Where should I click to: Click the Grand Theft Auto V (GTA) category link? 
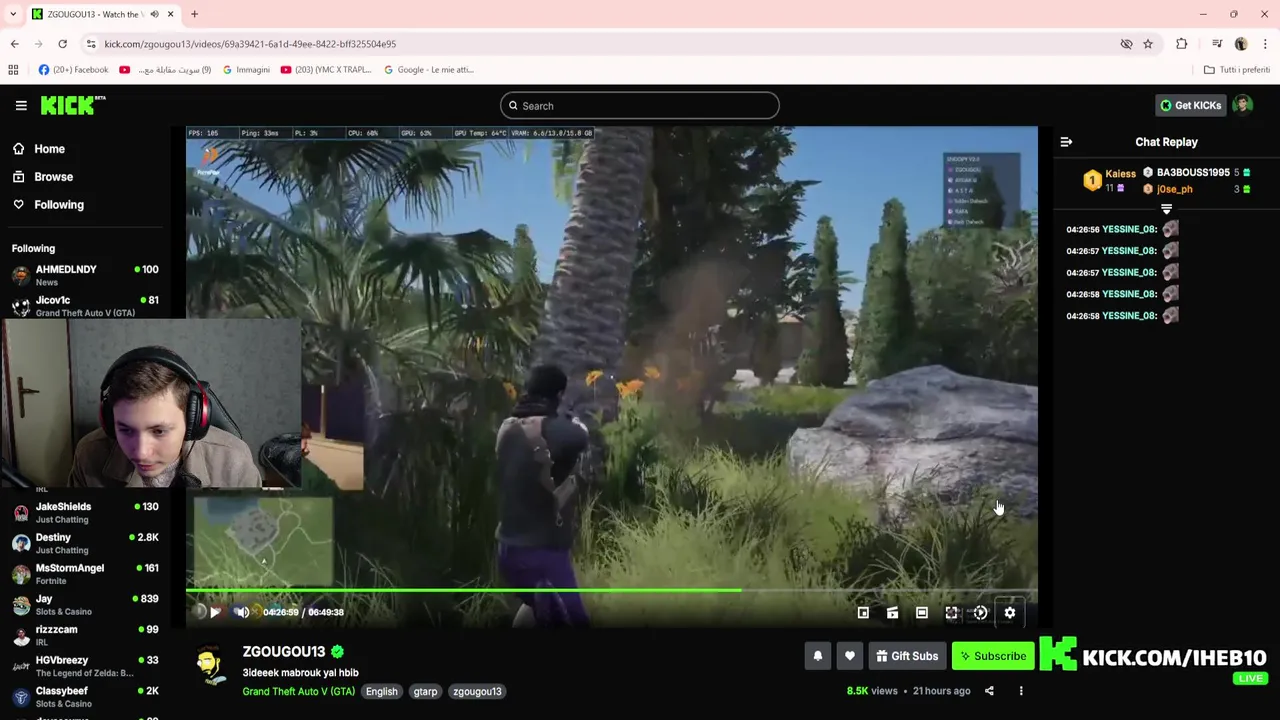click(298, 691)
